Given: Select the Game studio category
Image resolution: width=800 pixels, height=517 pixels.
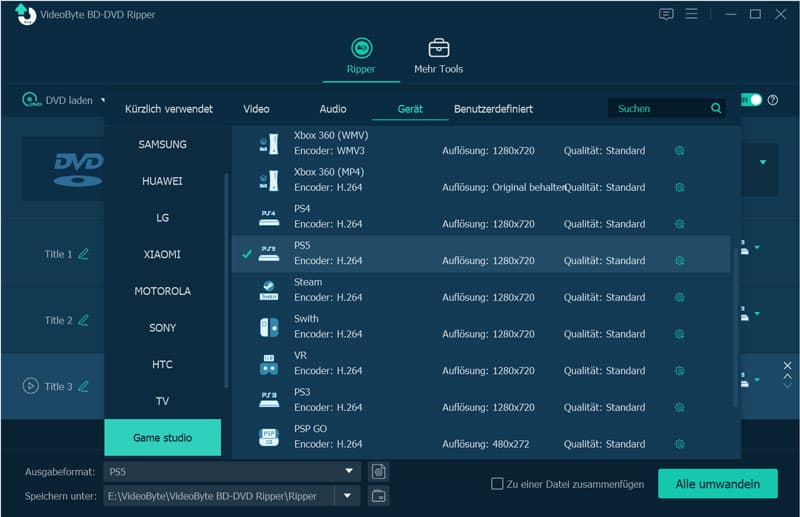Looking at the screenshot, I should (163, 437).
